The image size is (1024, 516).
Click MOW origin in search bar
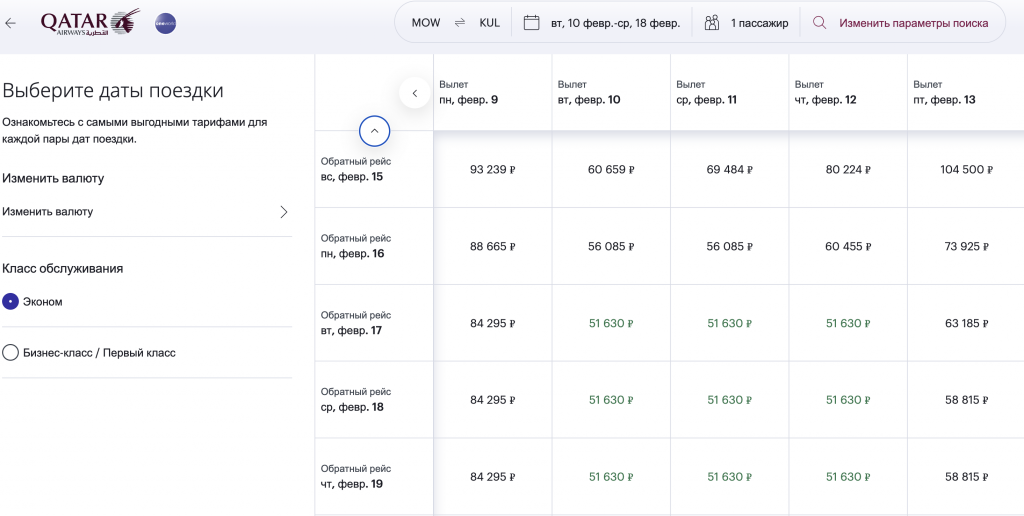pyautogui.click(x=426, y=23)
